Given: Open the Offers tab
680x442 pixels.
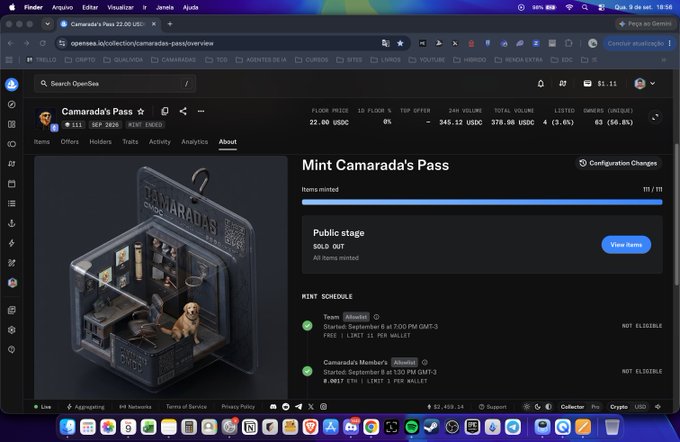Looking at the screenshot, I should pos(69,142).
